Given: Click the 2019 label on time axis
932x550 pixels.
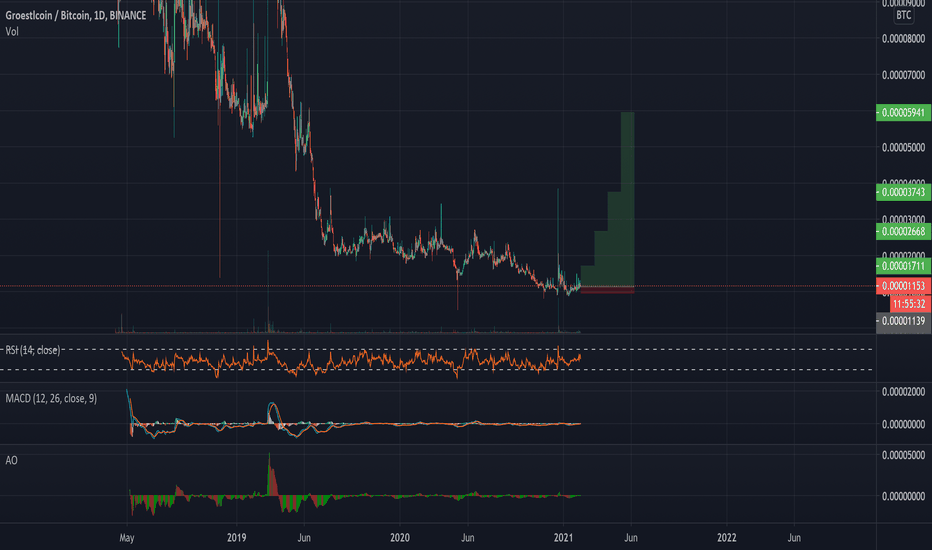Looking at the screenshot, I should (x=237, y=538).
